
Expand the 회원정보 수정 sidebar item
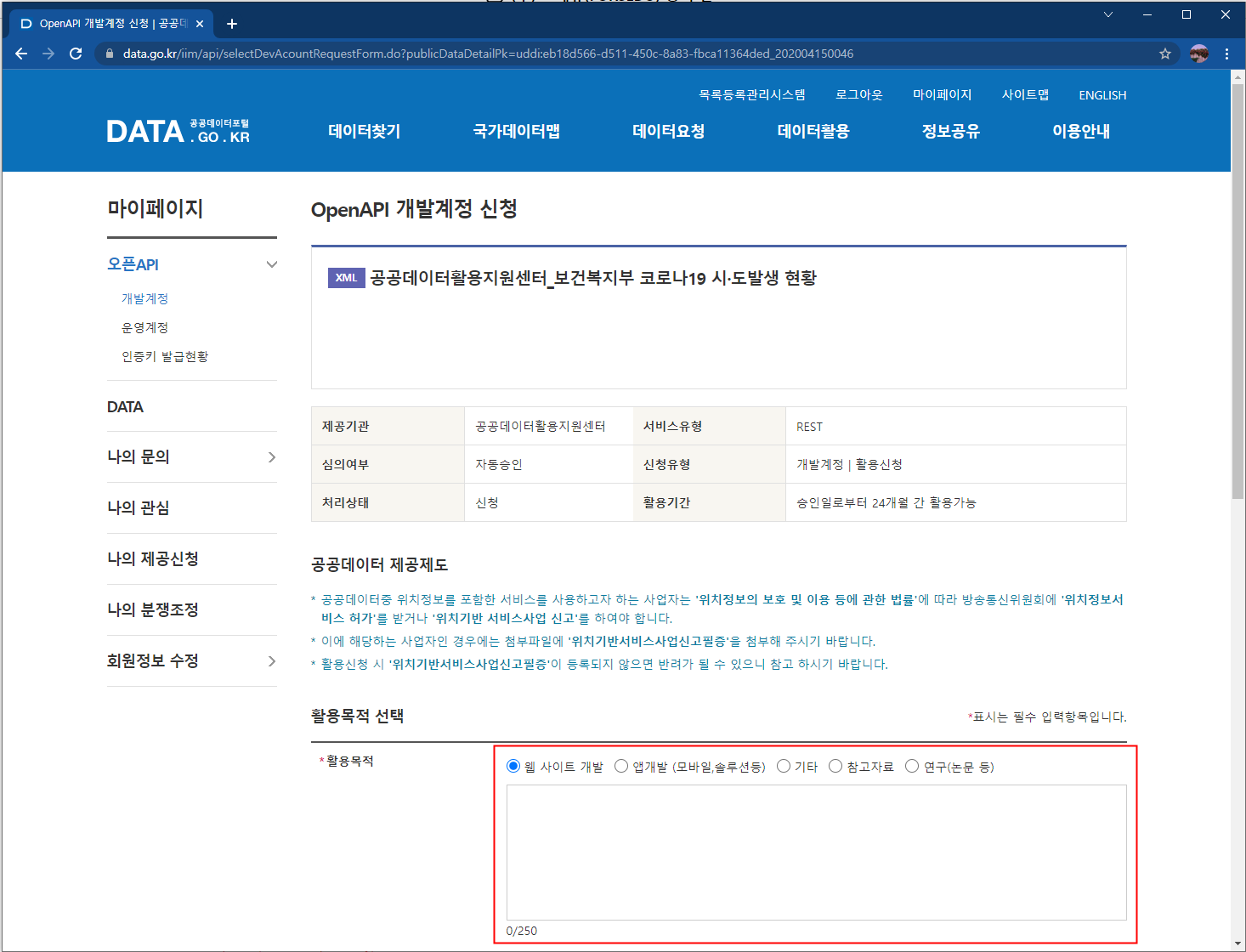click(272, 661)
